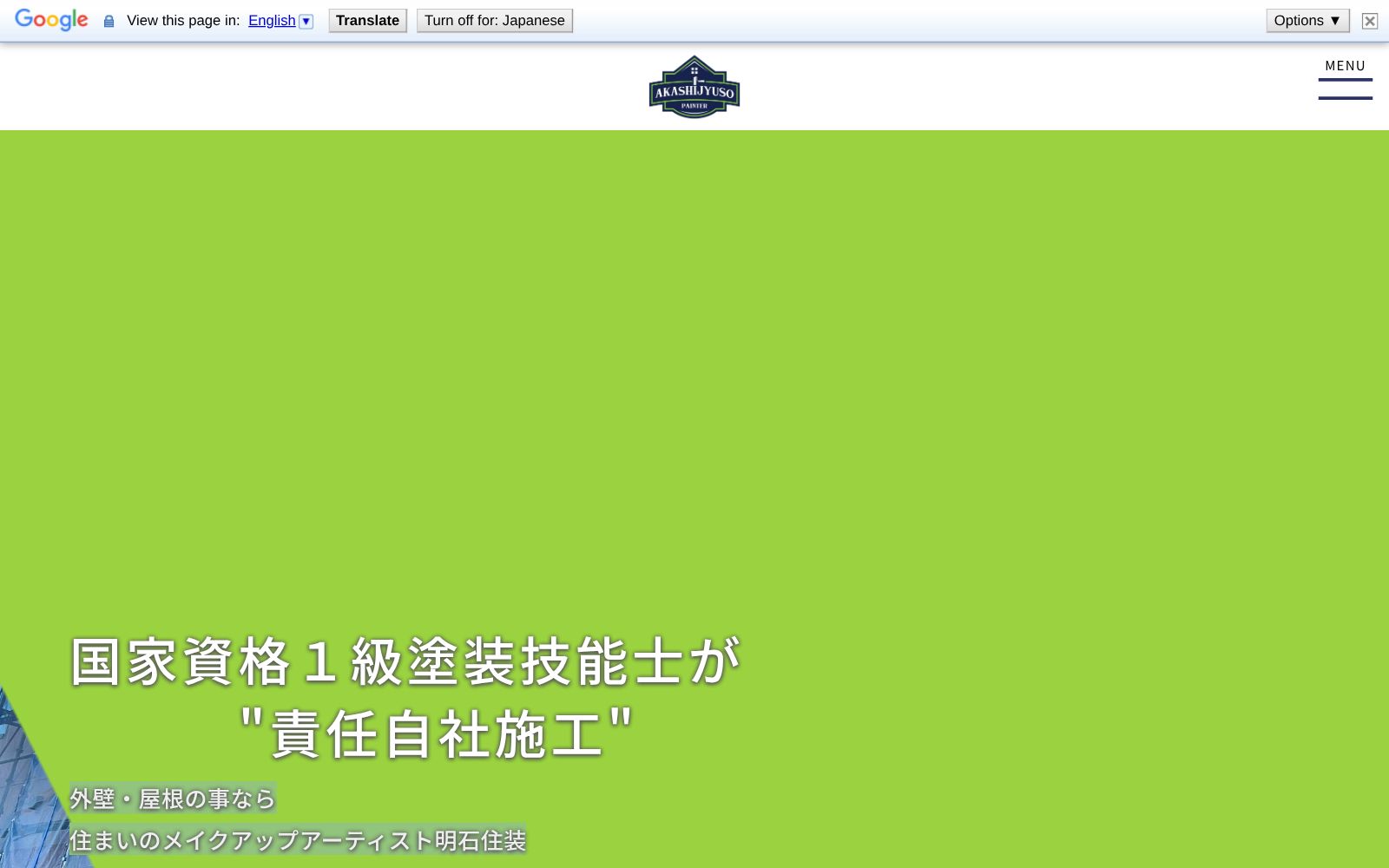Click the Google logo in translate bar
Image resolution: width=1389 pixels, height=868 pixels.
tap(51, 20)
